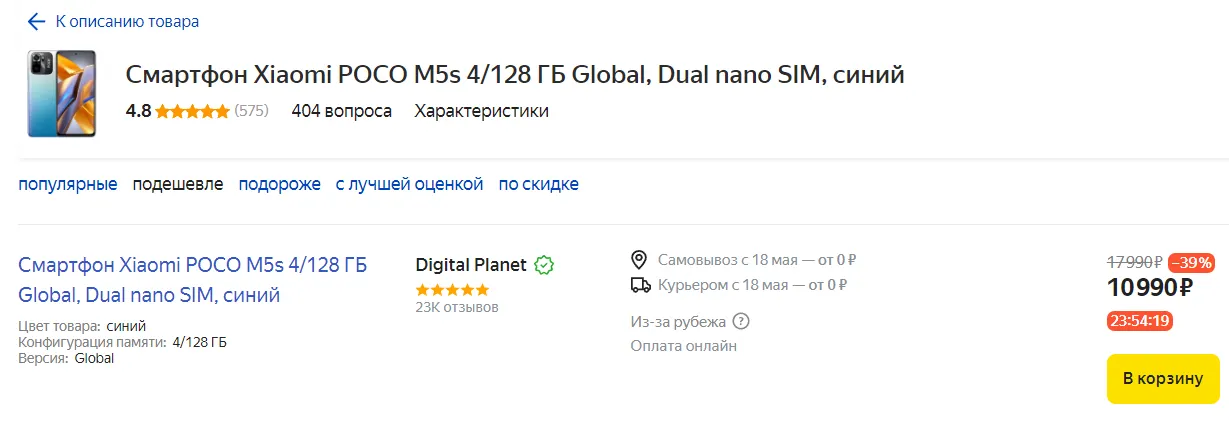Image resolution: width=1229 pixels, height=421 pixels.
Task: Open the 575 reviews count
Action: pyautogui.click(x=251, y=111)
